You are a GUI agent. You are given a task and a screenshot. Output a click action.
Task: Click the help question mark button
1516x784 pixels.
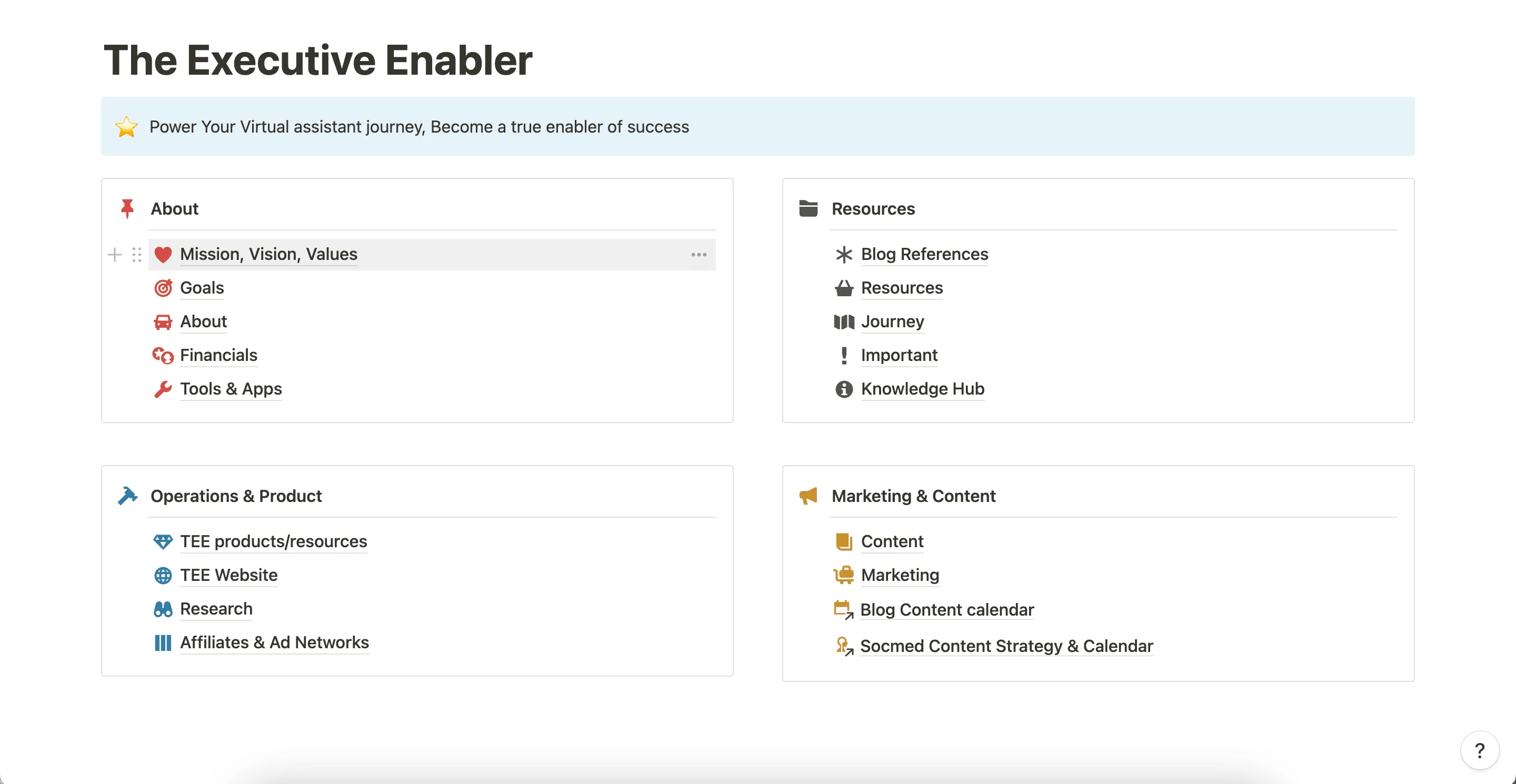pos(1479,750)
